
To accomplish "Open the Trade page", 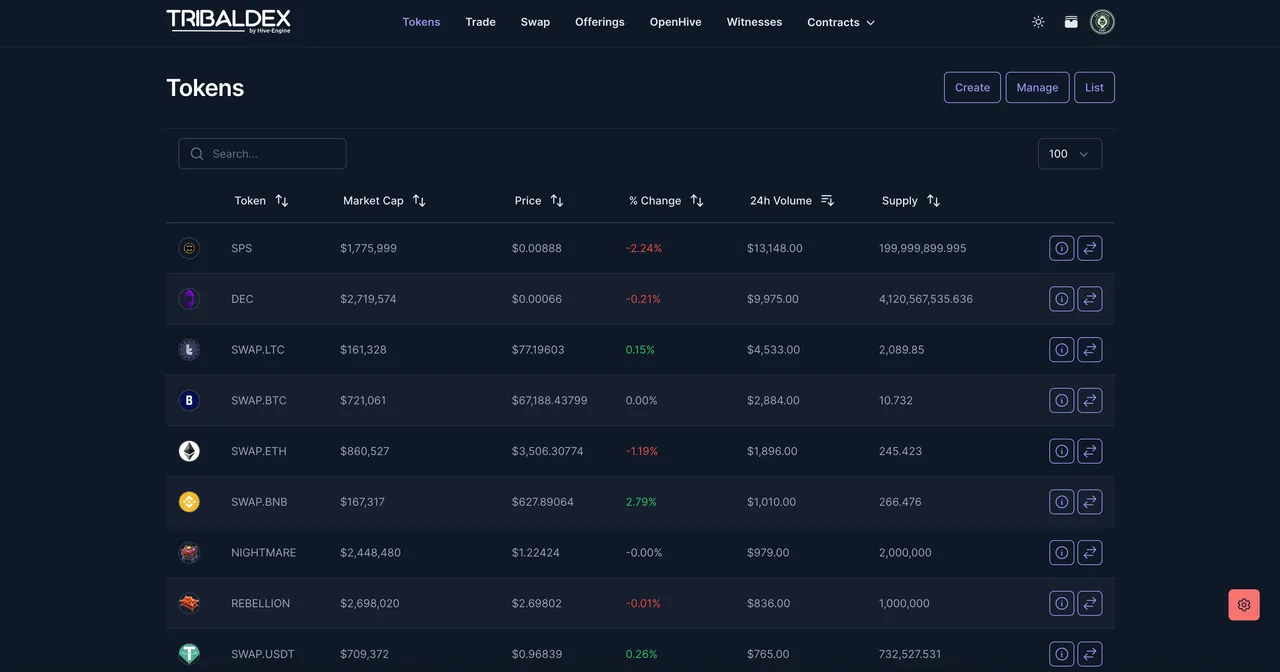I will (480, 22).
